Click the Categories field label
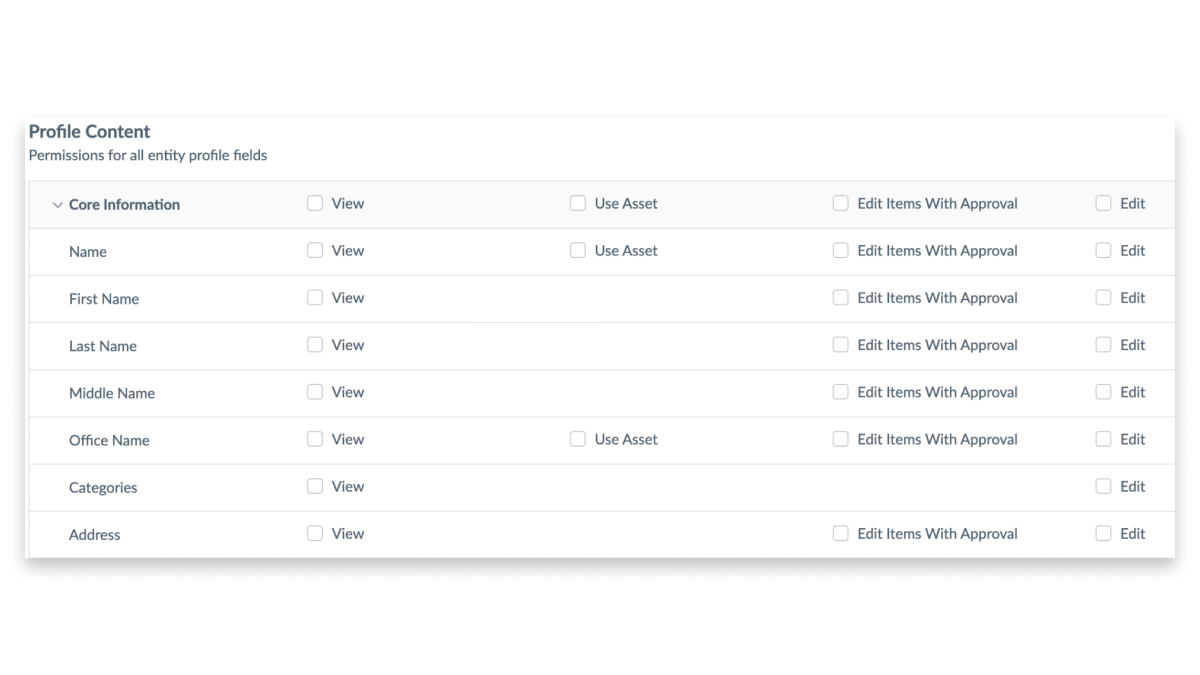This screenshot has width=1200, height=675. (103, 488)
